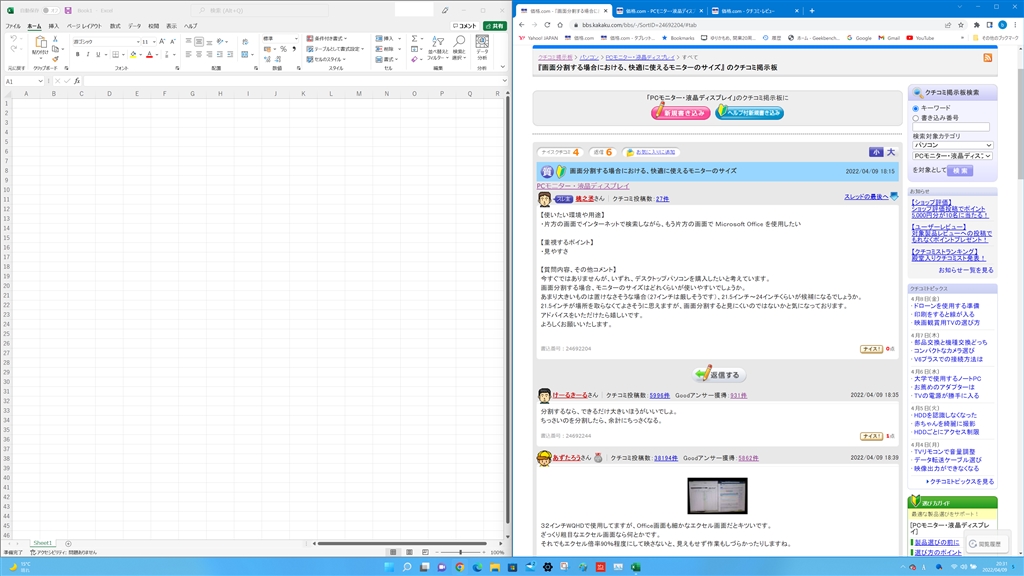1024x576 pixels.
Task: Click the comma style icon in Excel
Action: [294, 49]
